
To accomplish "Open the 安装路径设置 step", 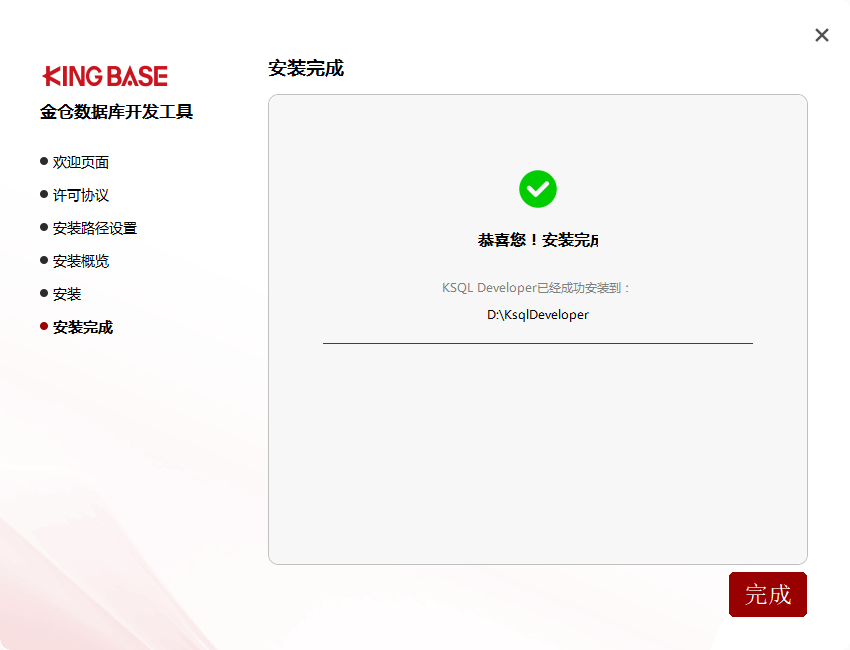I will click(x=94, y=228).
